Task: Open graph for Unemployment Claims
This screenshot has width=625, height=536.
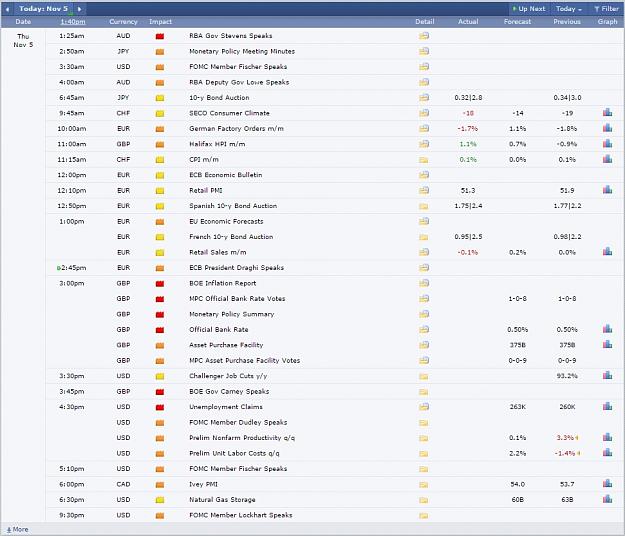Action: pyautogui.click(x=607, y=406)
